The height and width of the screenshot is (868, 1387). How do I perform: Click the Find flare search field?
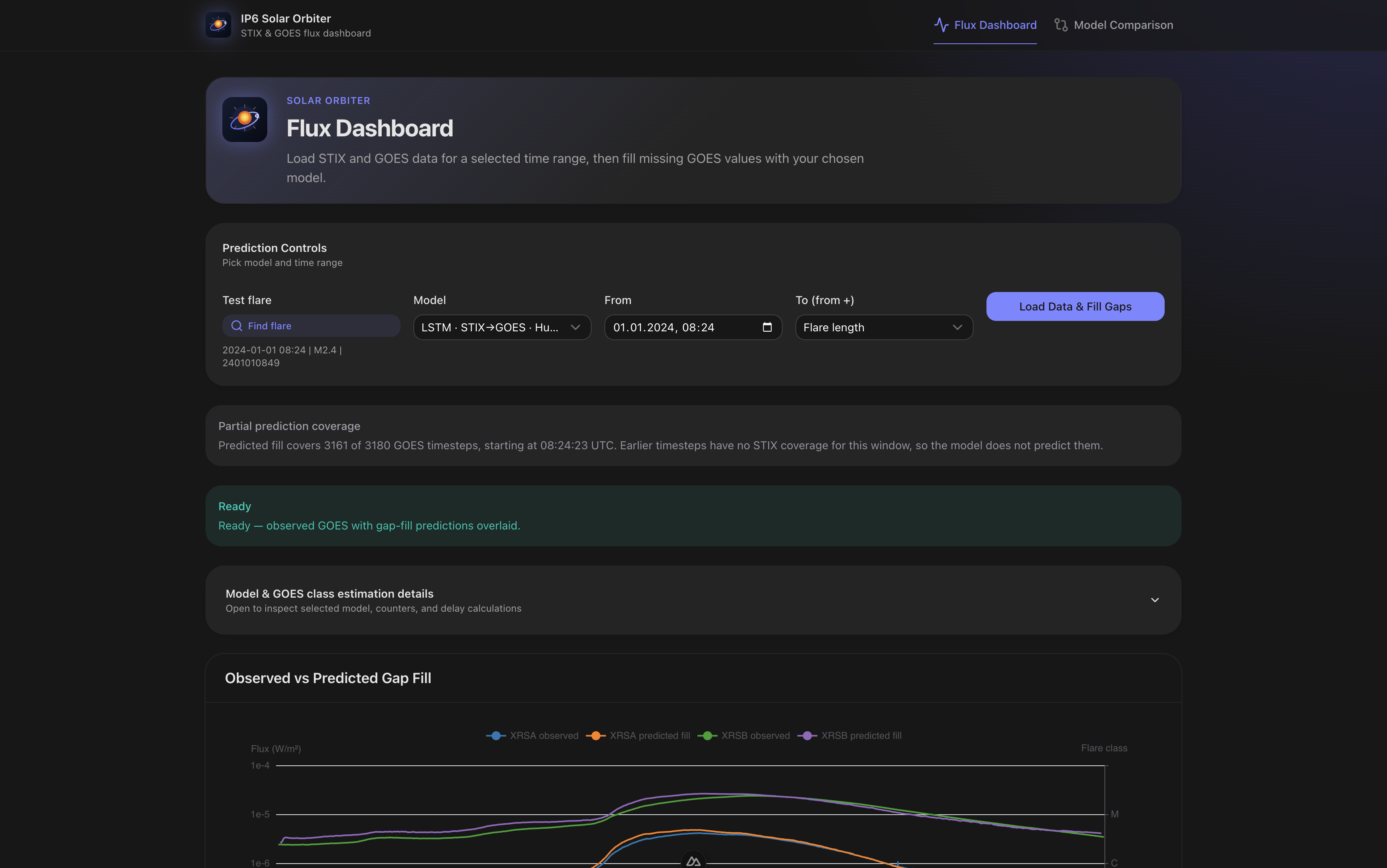tap(311, 326)
